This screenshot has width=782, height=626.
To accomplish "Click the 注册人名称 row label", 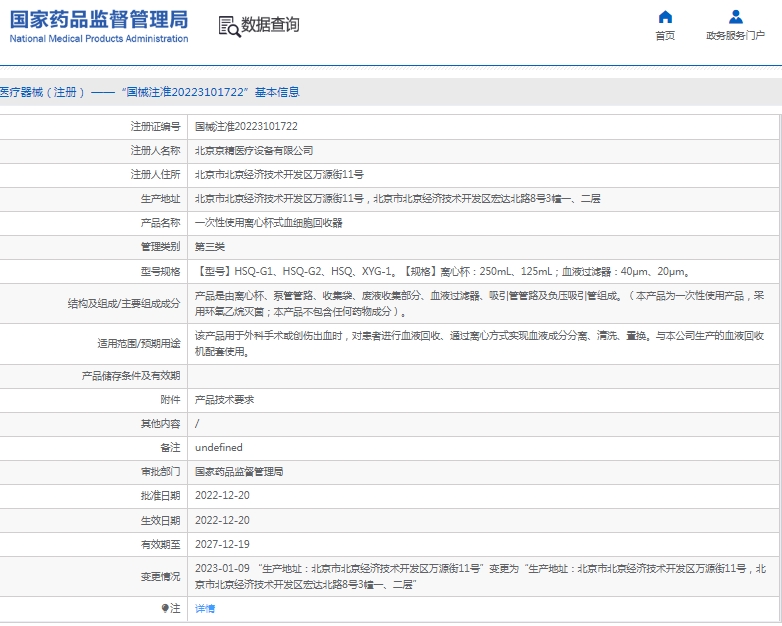I will 155,151.
